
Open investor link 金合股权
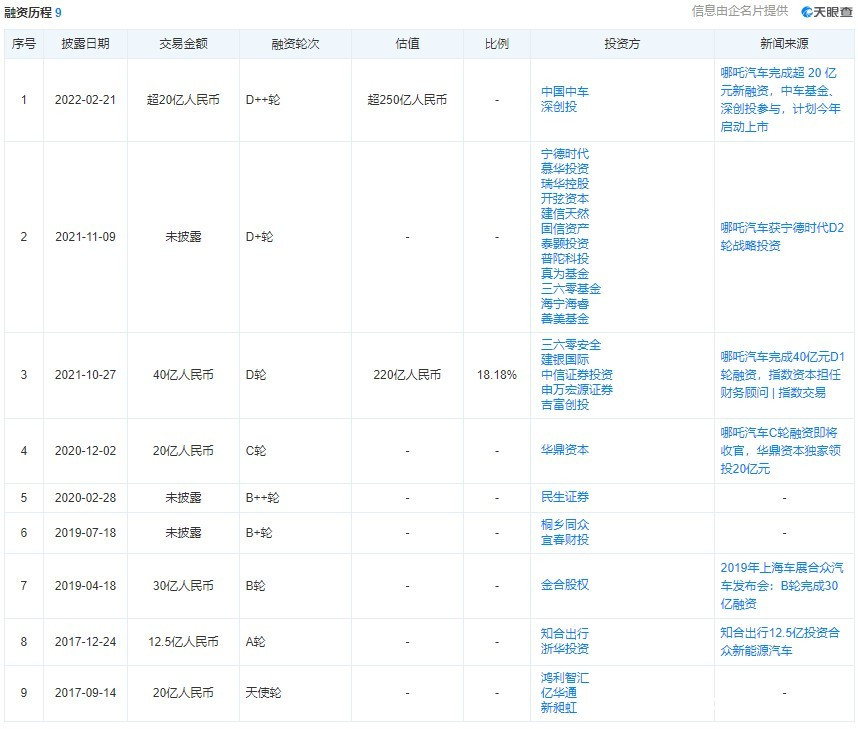(565, 585)
